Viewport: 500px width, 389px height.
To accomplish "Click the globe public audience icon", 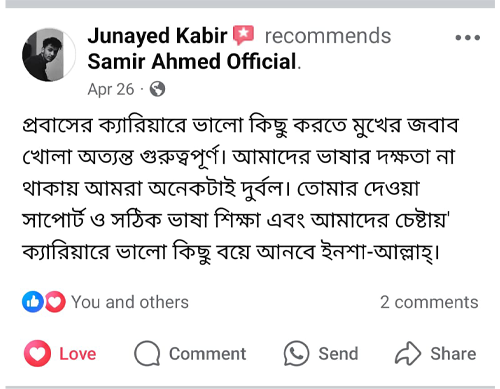I will (x=157, y=89).
